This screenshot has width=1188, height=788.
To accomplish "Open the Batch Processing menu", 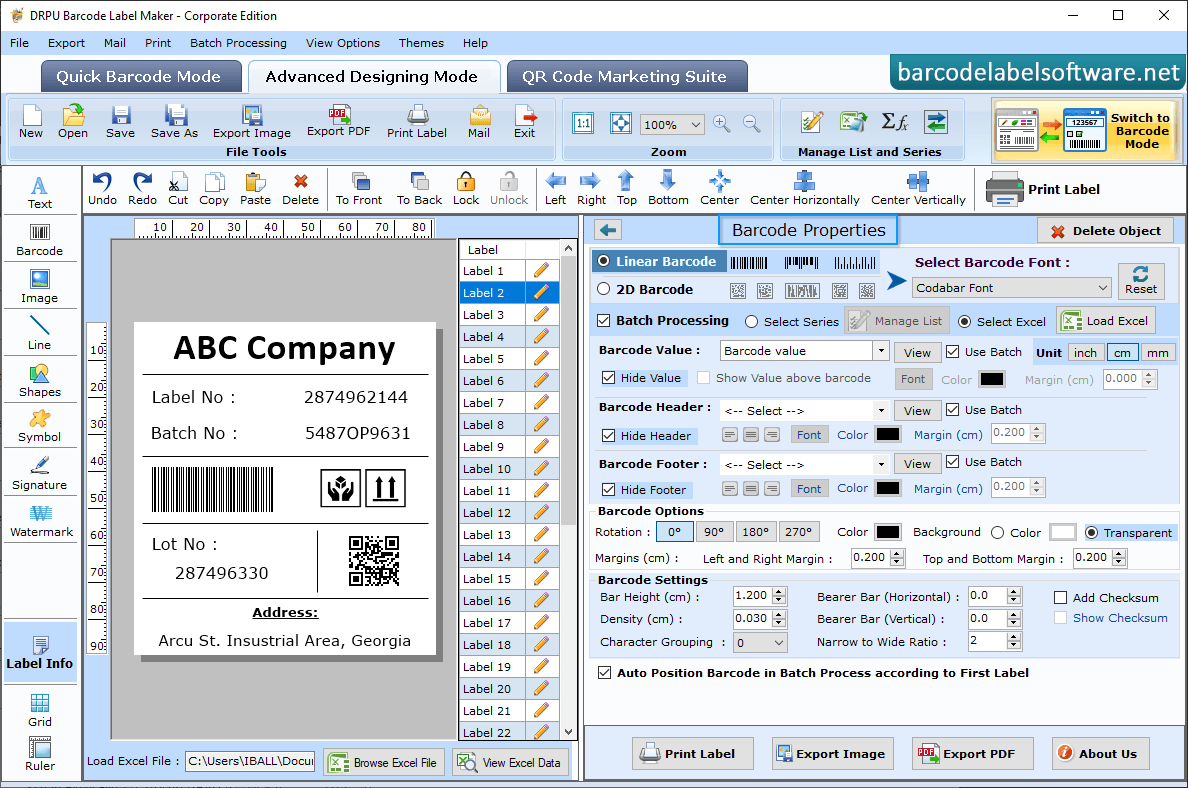I will click(238, 43).
